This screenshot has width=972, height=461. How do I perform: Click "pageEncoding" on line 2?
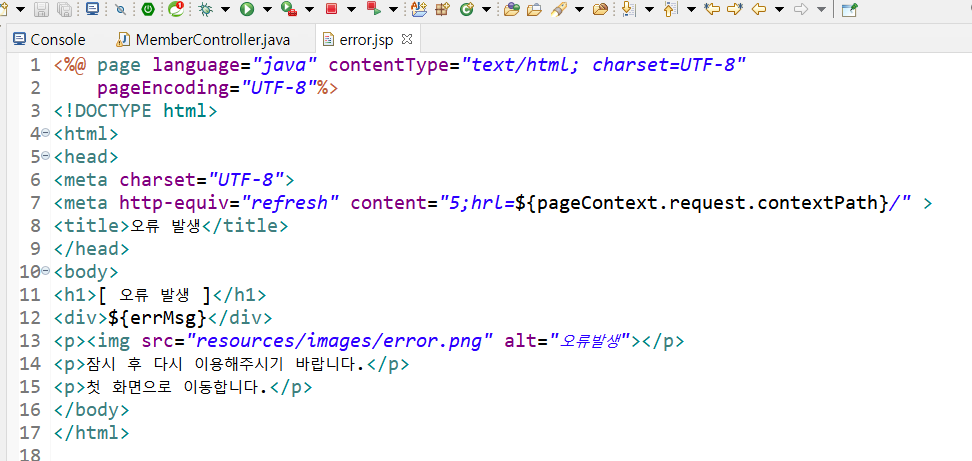tap(163, 88)
